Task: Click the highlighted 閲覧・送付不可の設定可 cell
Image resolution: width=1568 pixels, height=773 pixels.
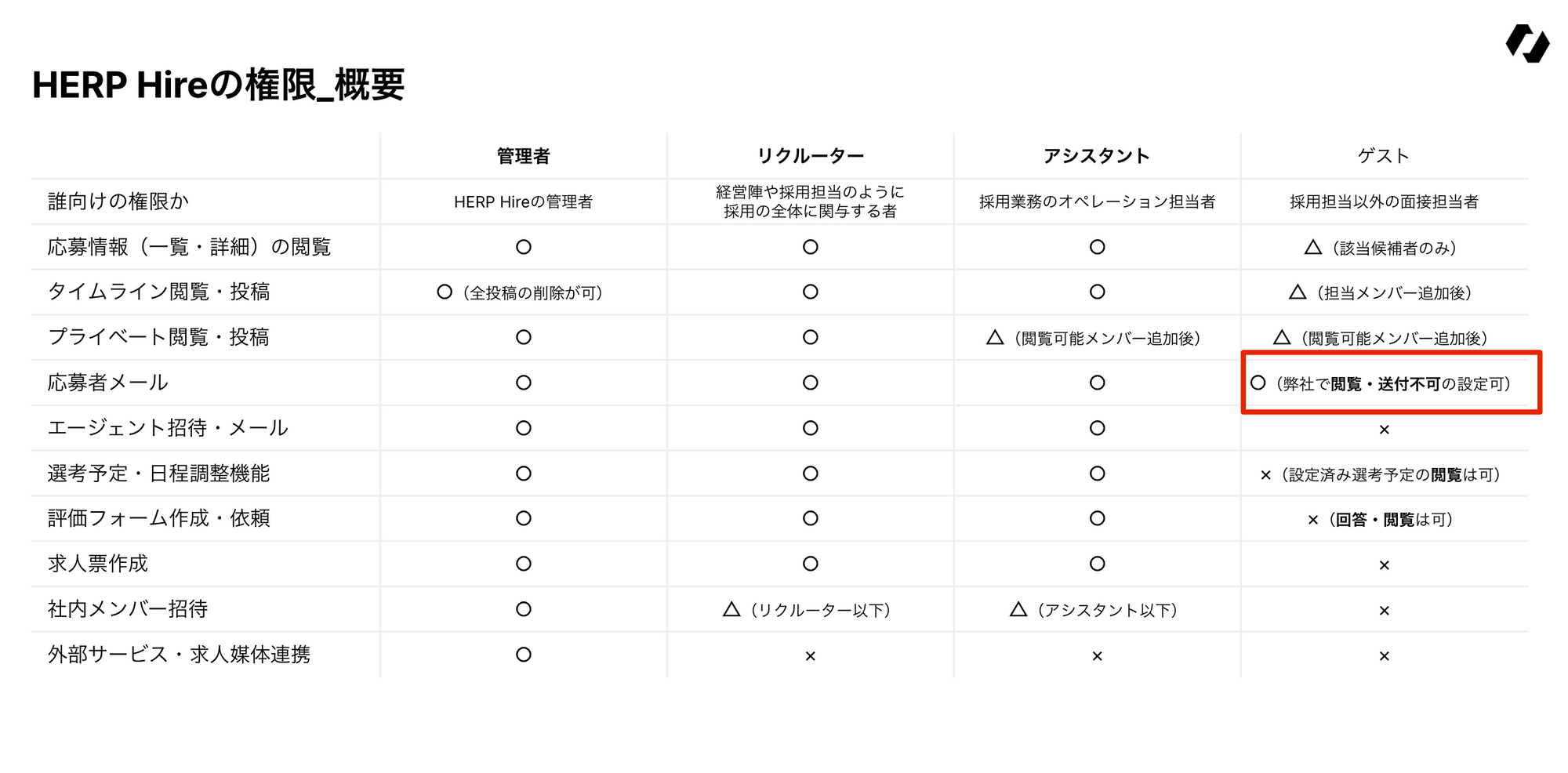Action: point(1391,383)
